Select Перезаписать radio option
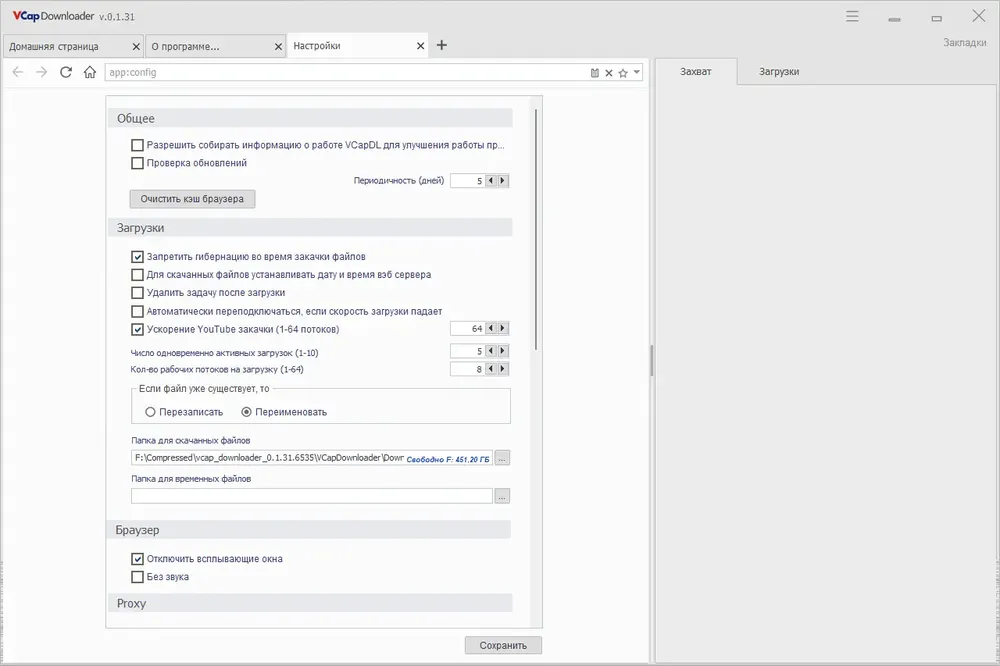This screenshot has width=1000, height=666. point(151,412)
